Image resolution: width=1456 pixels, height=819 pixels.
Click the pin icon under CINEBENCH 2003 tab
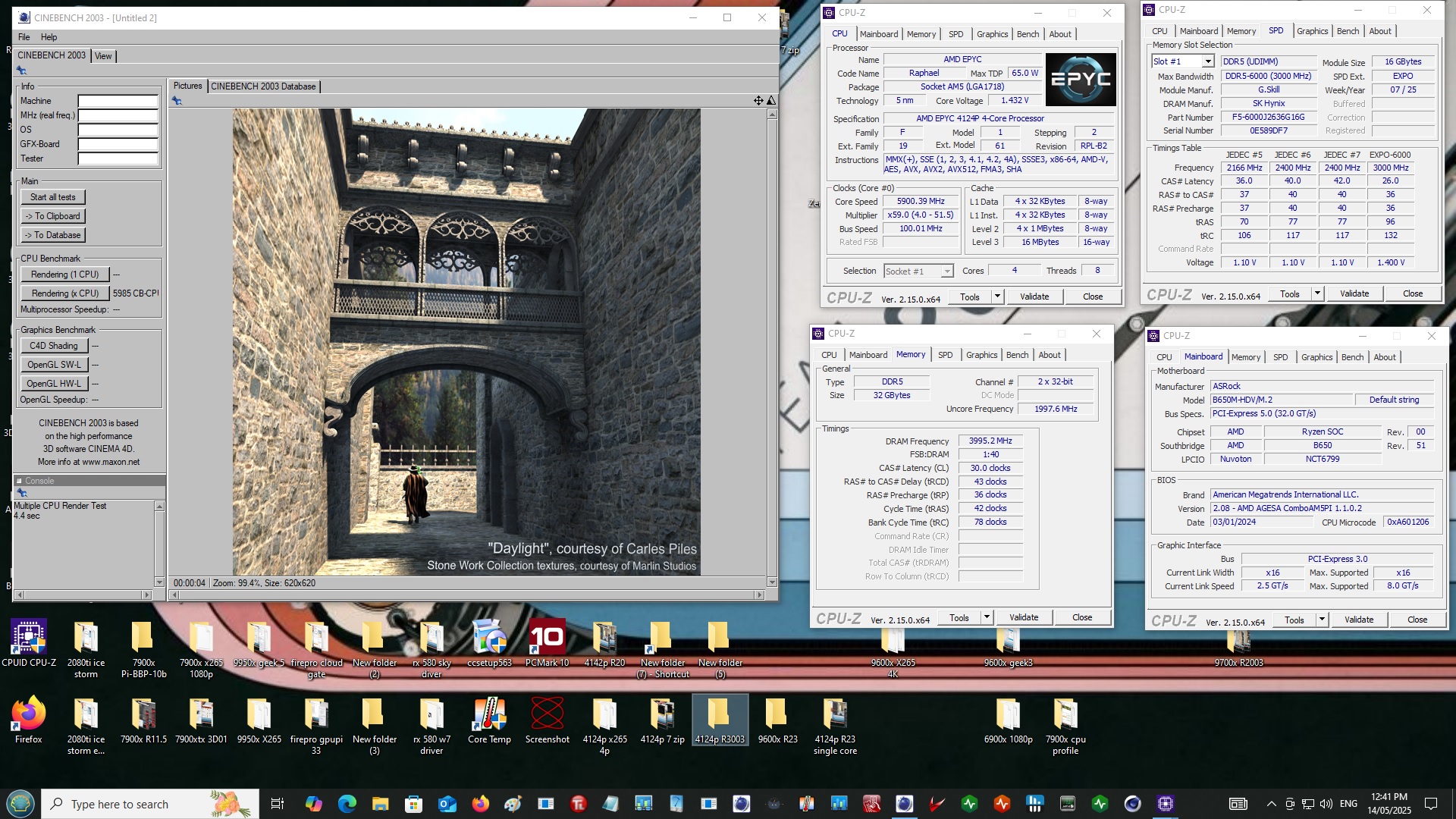21,71
